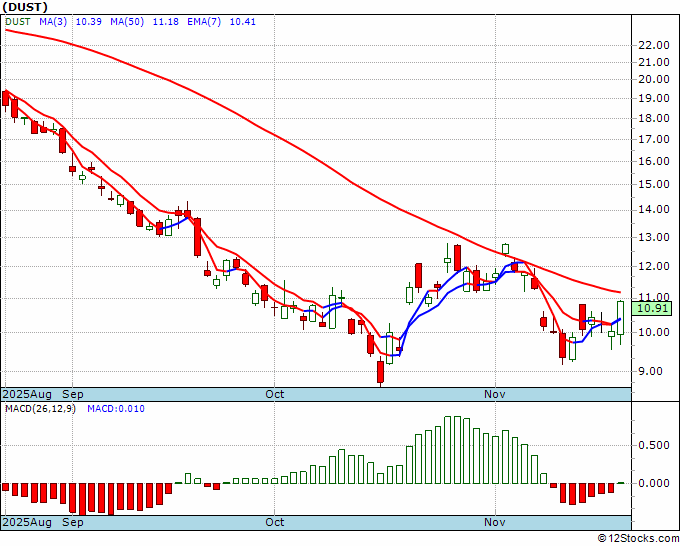The height and width of the screenshot is (546, 680).
Task: Click the 16.00 price axis label
Action: point(654,161)
